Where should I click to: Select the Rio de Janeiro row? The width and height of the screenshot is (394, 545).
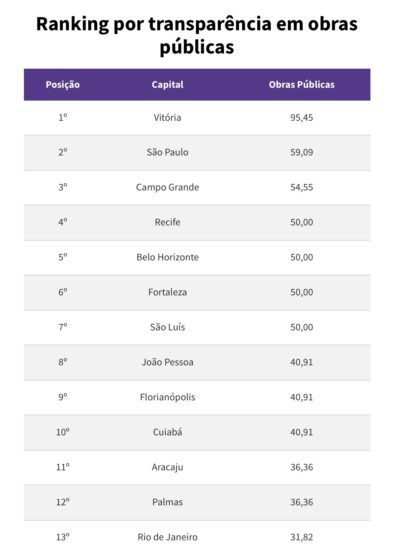tap(197, 533)
